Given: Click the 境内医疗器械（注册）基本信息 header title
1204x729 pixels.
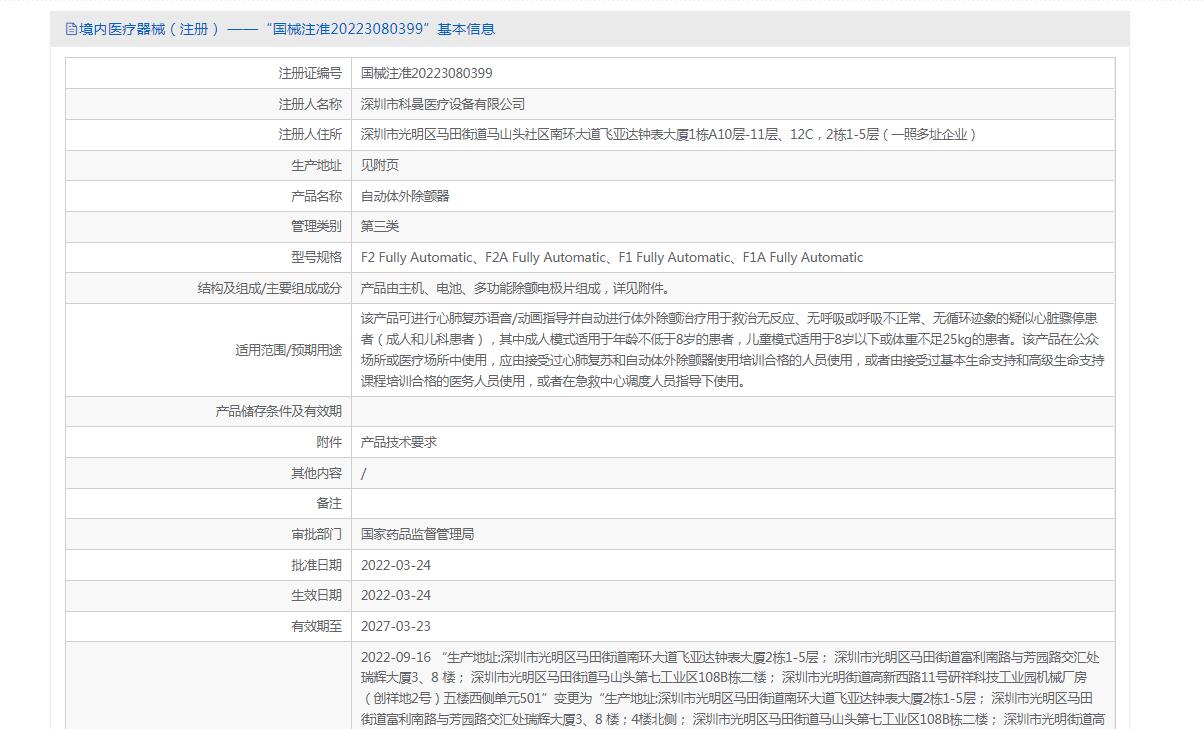Looking at the screenshot, I should point(287,29).
